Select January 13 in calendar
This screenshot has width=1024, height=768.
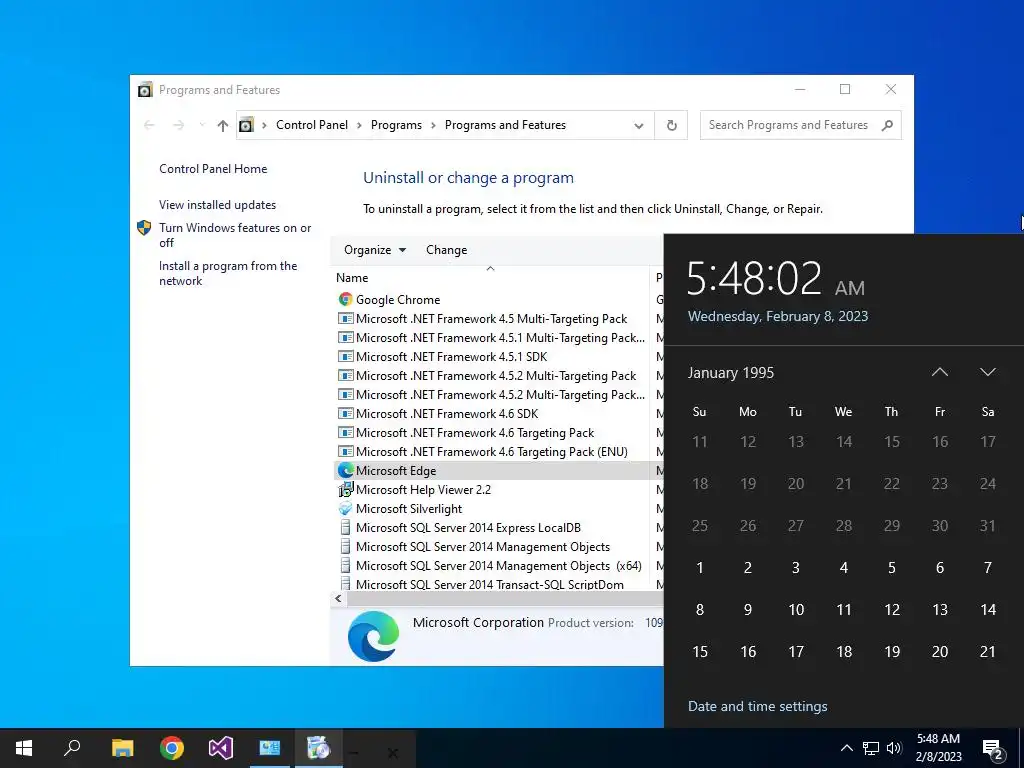pos(940,610)
